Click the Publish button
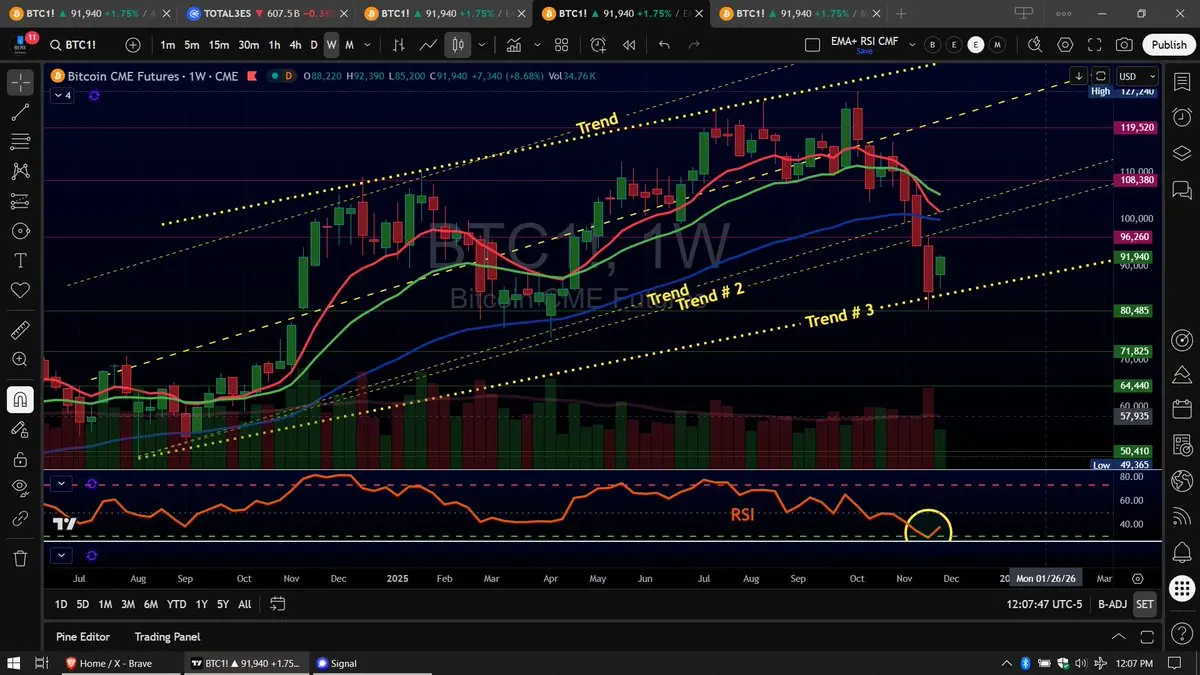This screenshot has width=1200, height=675. click(x=1169, y=45)
